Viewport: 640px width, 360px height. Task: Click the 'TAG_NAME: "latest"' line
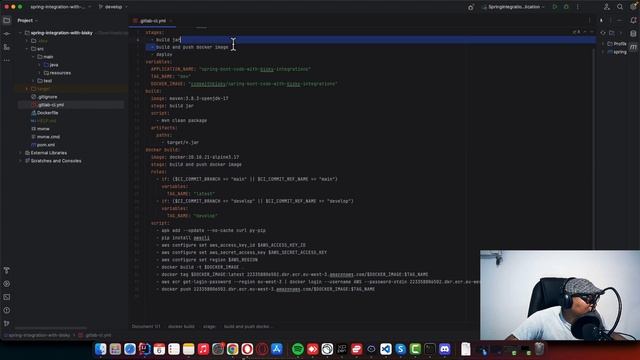coord(191,194)
